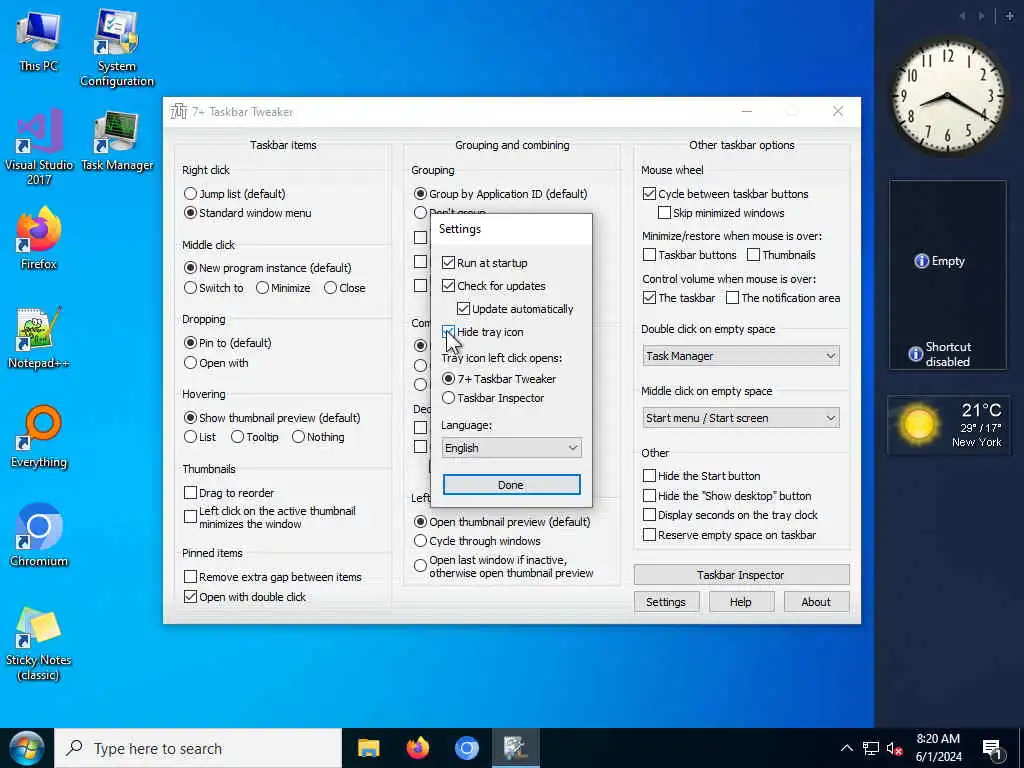The image size is (1024, 768).
Task: Click the Windows Start orb
Action: pyautogui.click(x=26, y=748)
